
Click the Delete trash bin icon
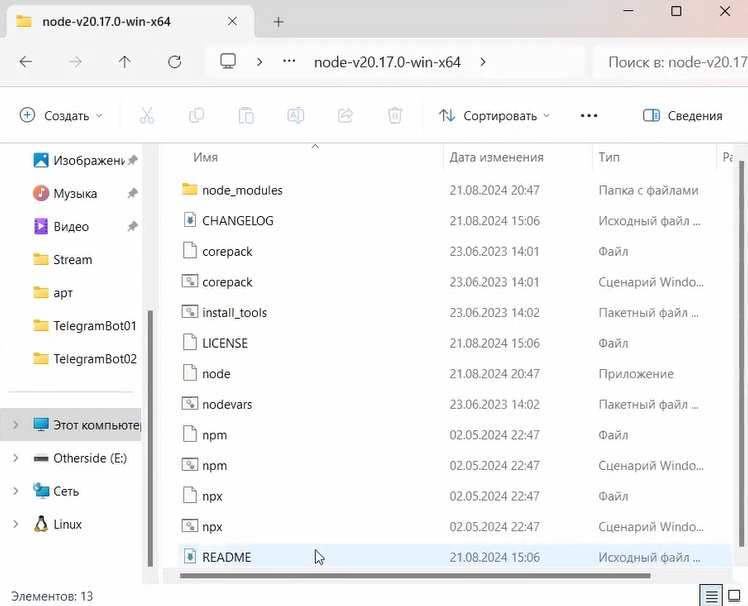coord(395,116)
